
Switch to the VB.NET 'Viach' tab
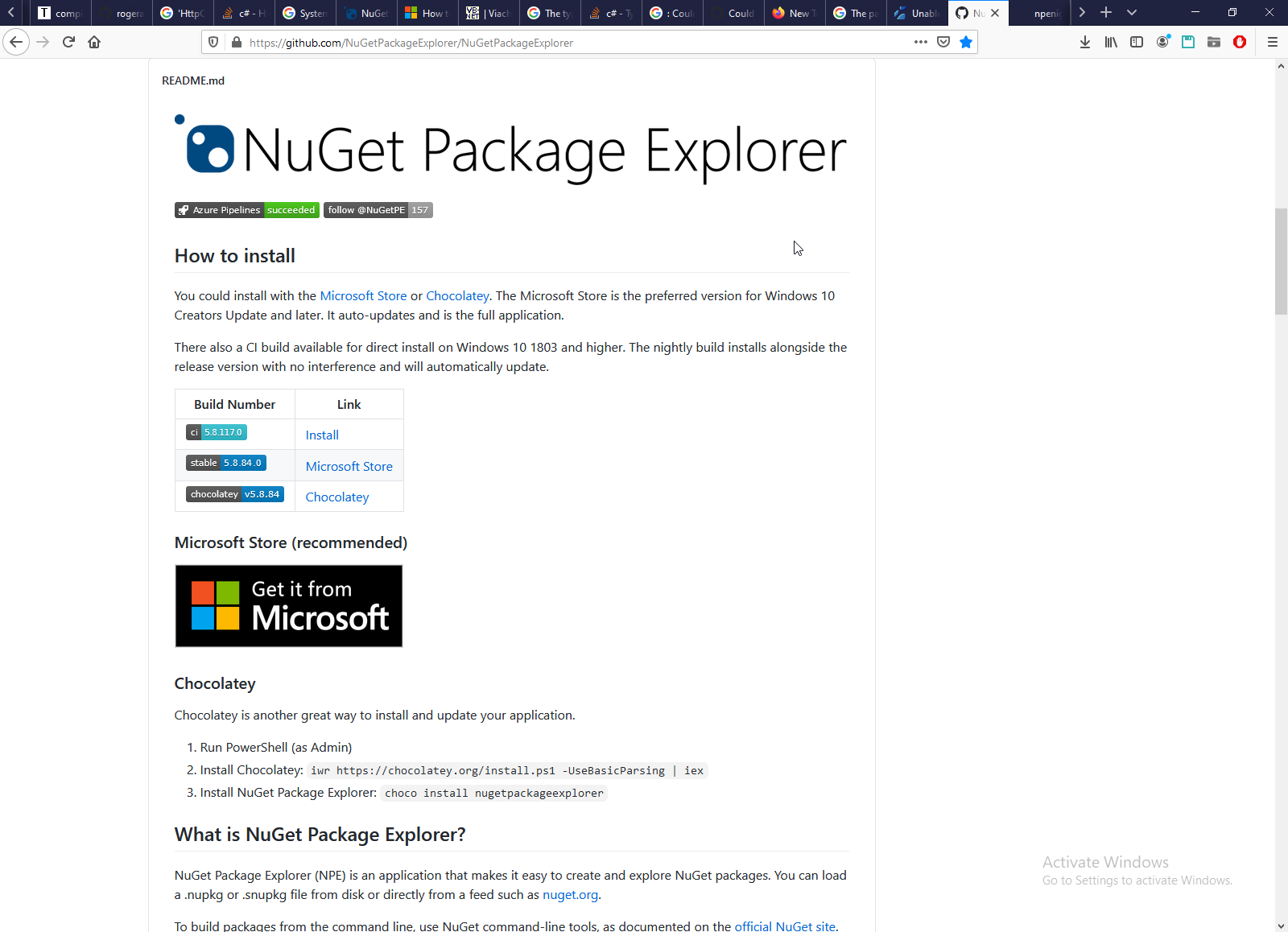pos(488,13)
